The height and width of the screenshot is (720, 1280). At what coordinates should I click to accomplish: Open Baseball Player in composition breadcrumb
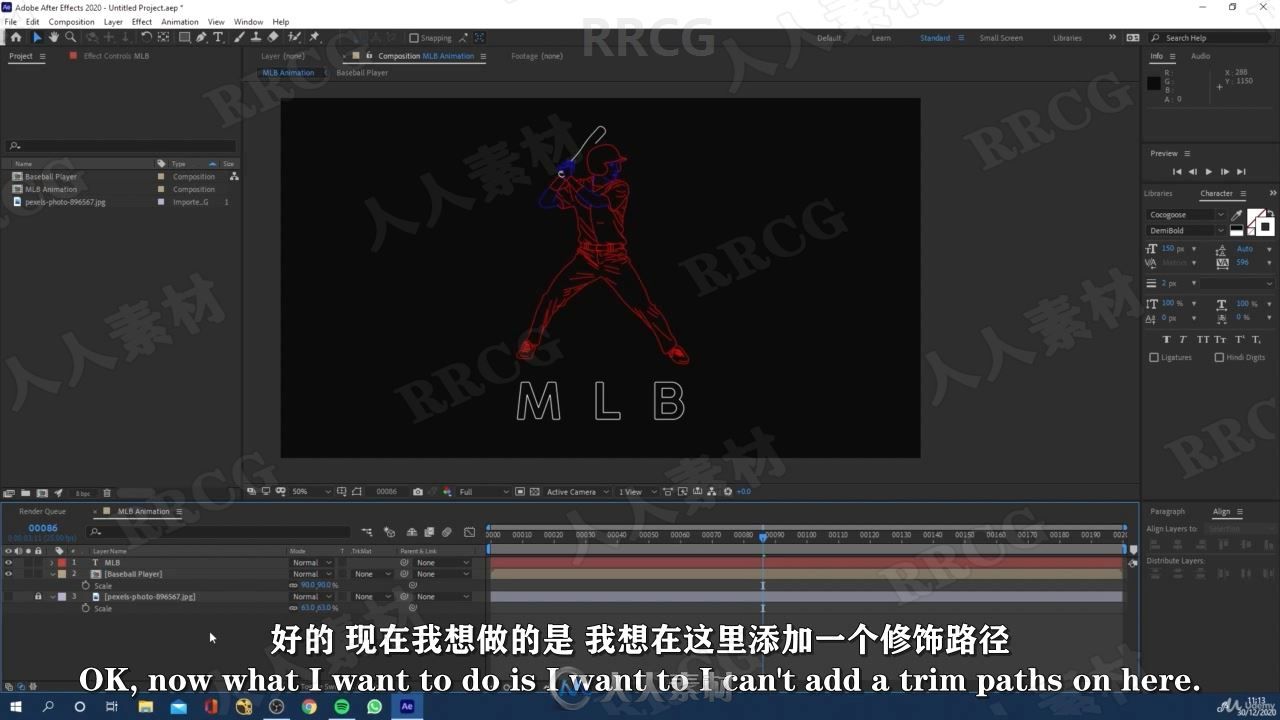[x=362, y=73]
